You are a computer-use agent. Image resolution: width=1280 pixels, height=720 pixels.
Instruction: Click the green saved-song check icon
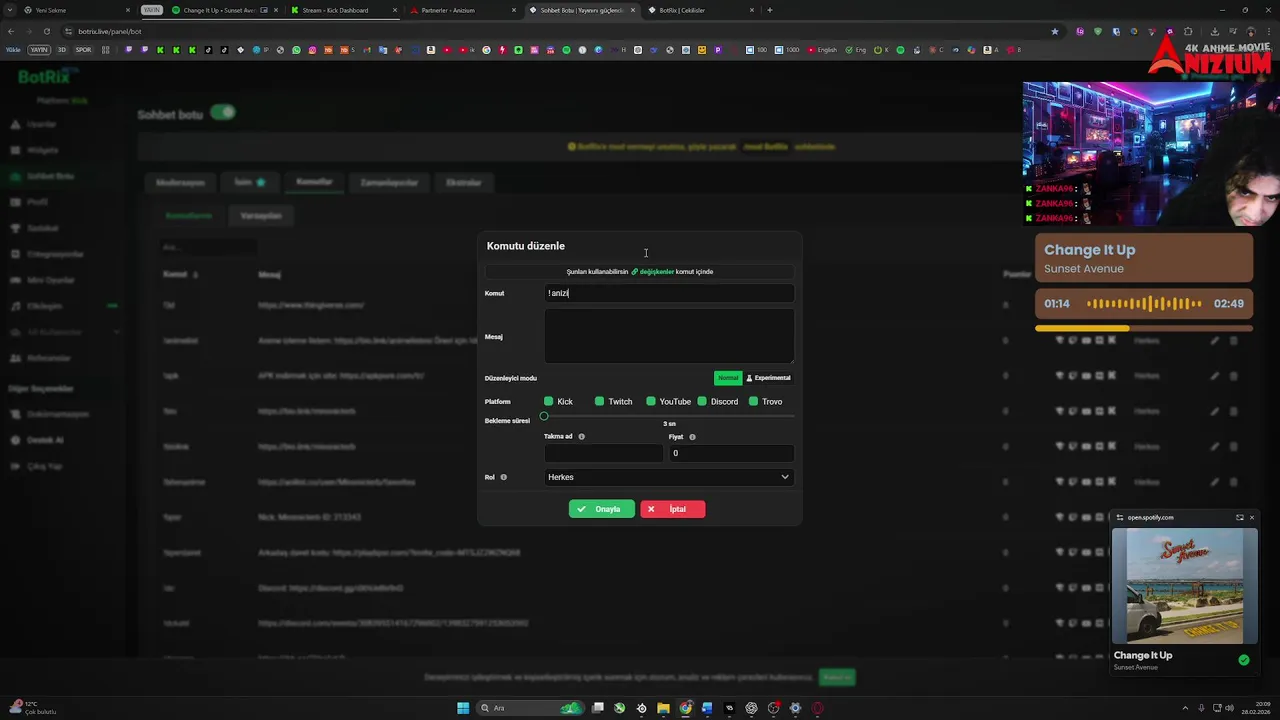click(1244, 660)
